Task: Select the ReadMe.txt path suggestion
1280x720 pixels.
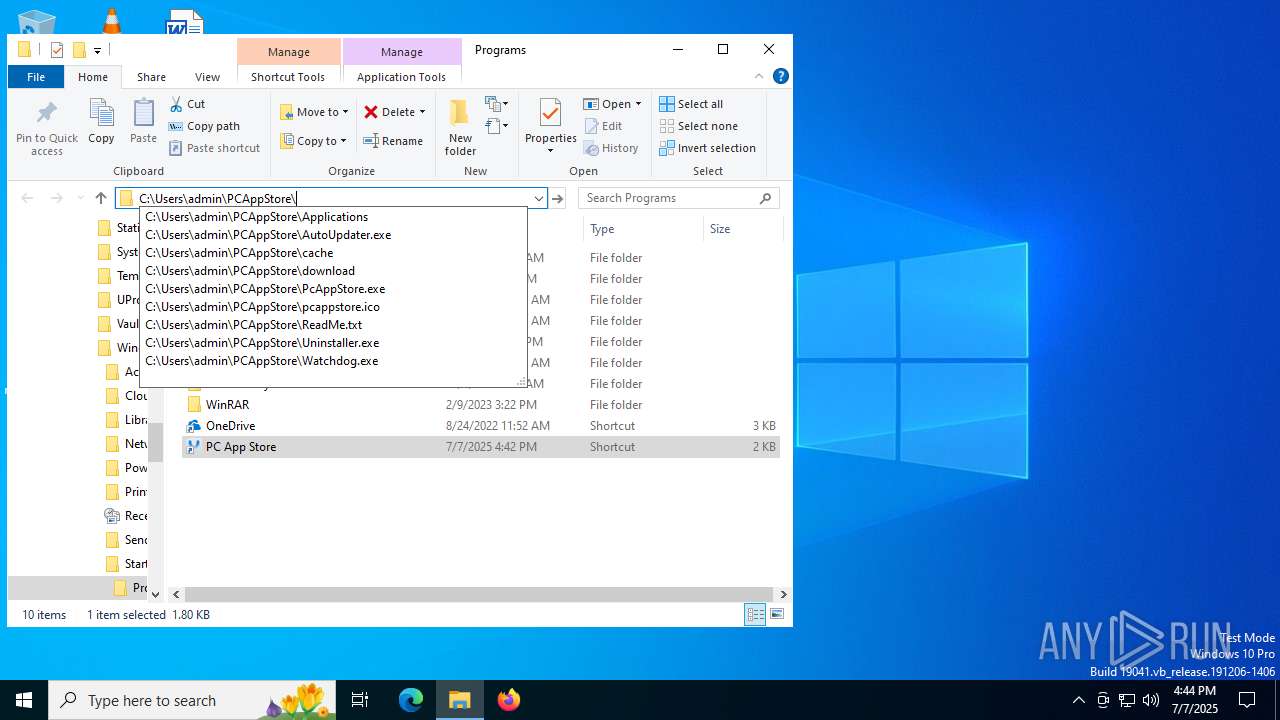Action: coord(333,325)
